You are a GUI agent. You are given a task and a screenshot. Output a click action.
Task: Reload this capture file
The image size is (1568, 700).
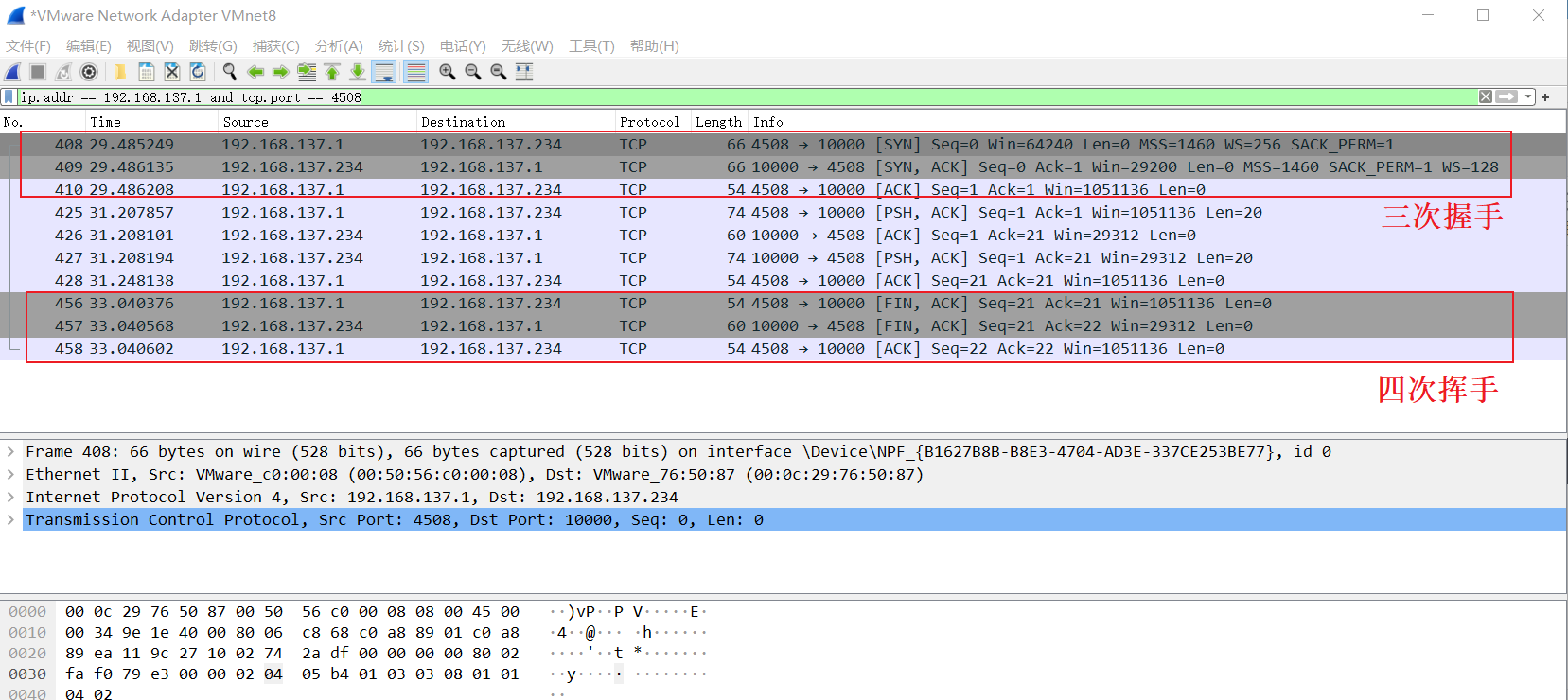click(x=198, y=72)
